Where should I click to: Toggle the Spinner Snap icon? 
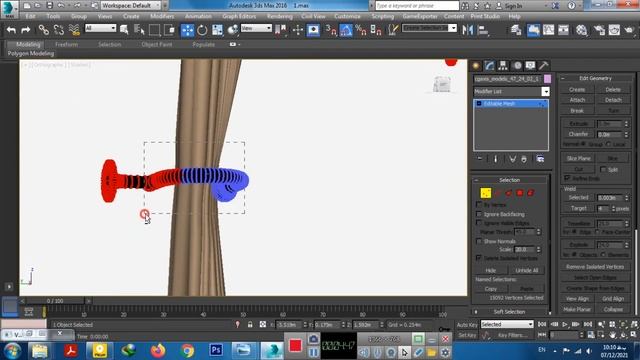tap(376, 30)
